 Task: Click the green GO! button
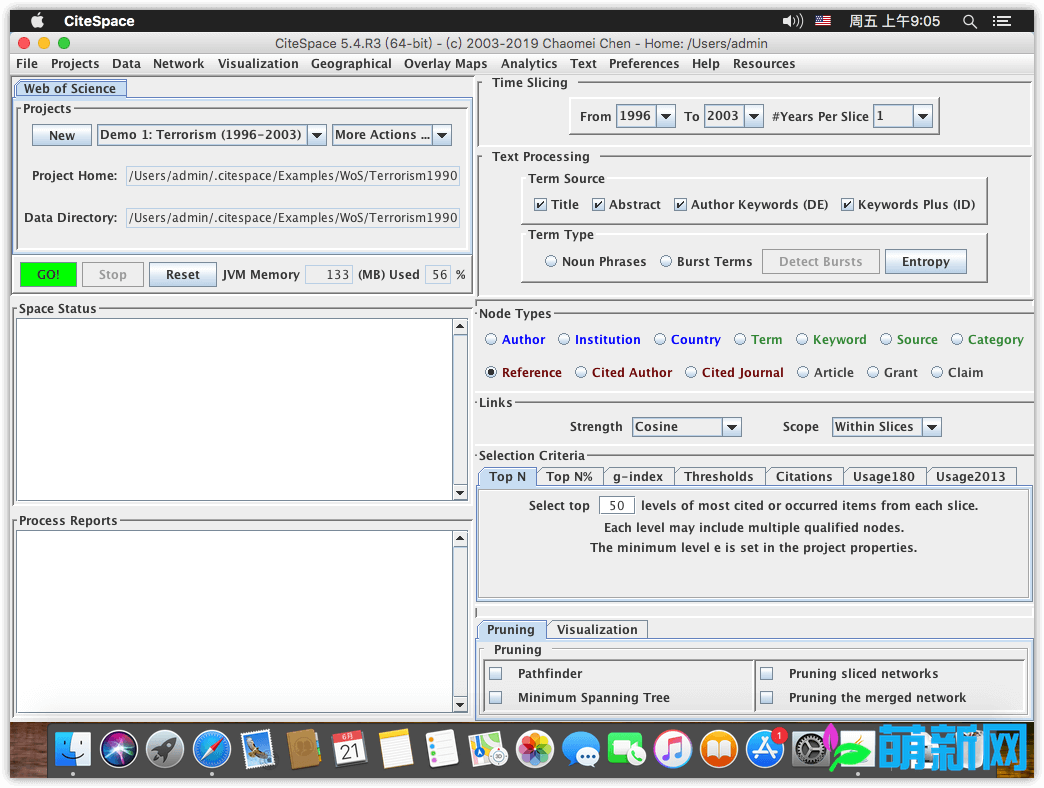[x=48, y=274]
